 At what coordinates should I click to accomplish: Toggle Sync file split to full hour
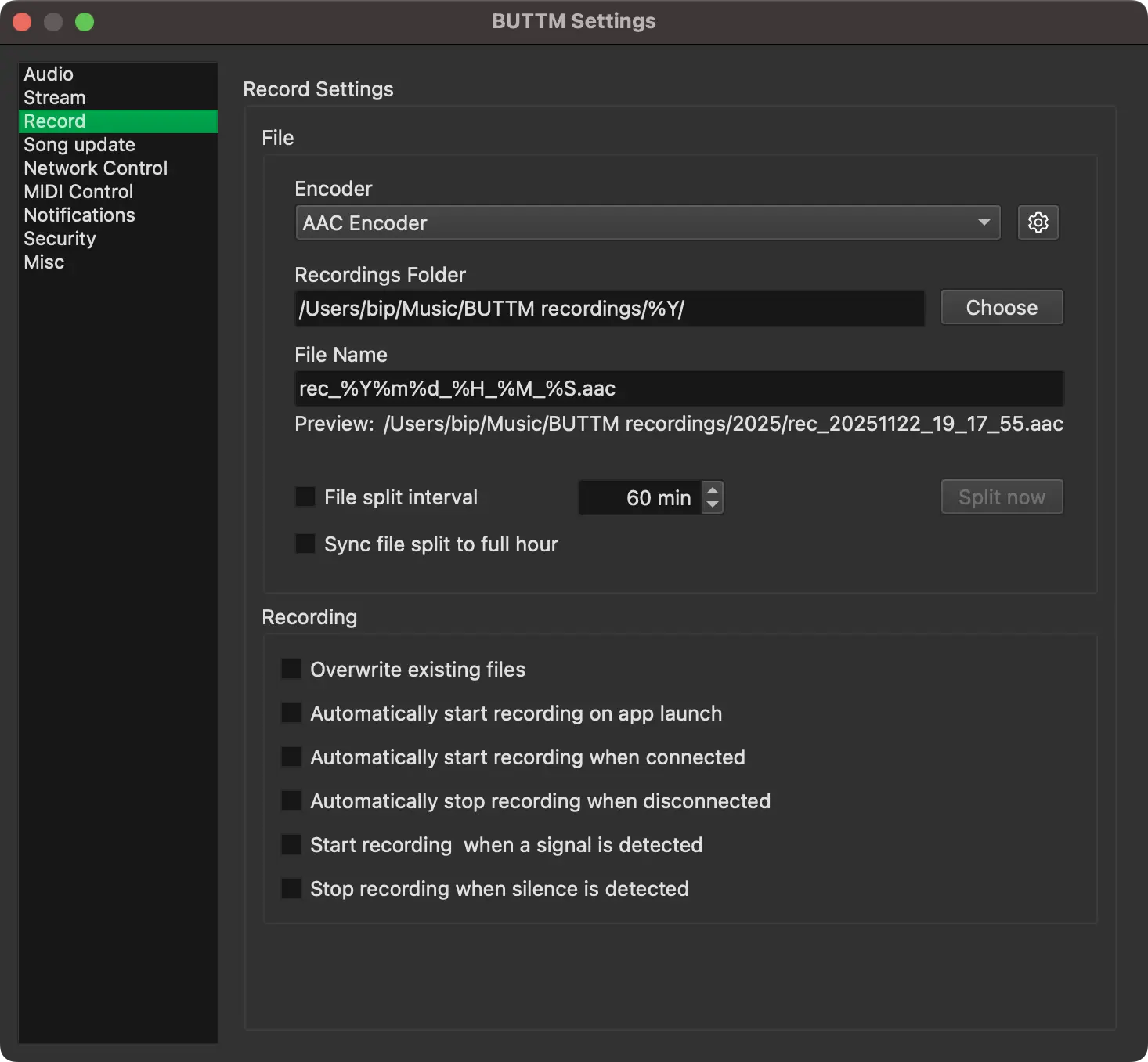(x=305, y=544)
